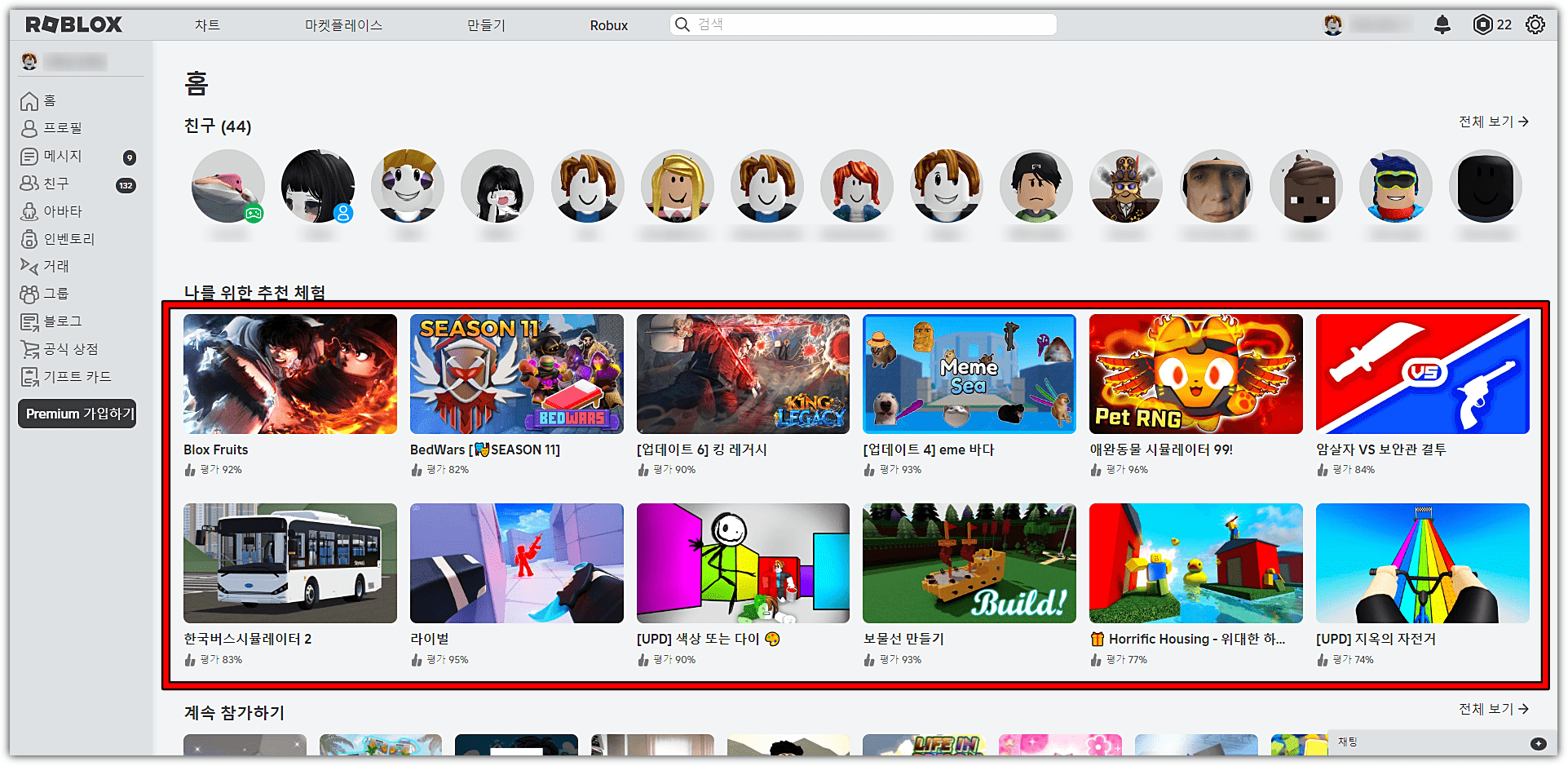The image size is (1568, 766).
Task: Open 암살자 VS 보안관 결투 thumbnail
Action: click(1423, 374)
